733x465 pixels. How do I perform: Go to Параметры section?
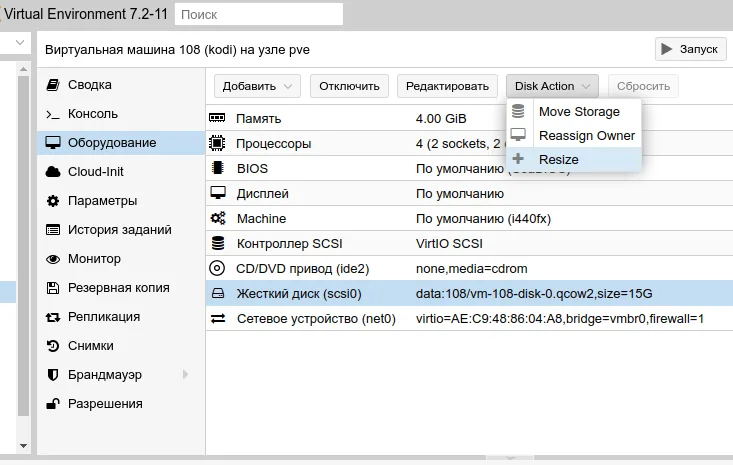121,201
